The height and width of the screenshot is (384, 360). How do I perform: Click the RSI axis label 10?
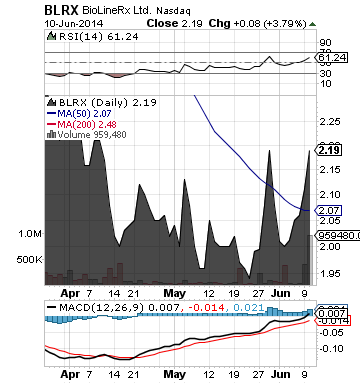pos(325,84)
